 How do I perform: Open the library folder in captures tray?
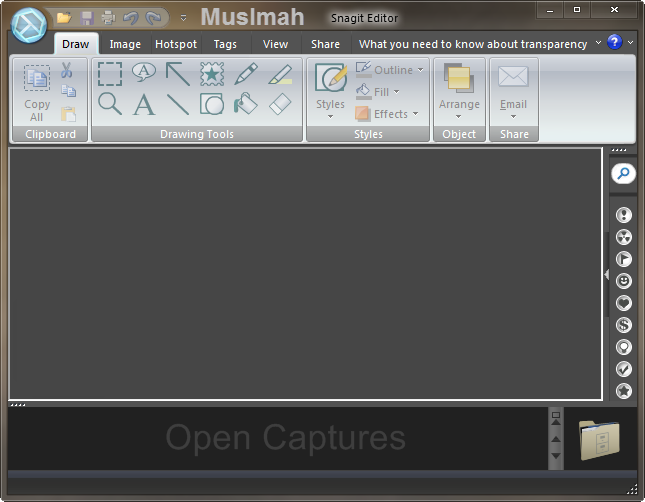(x=599, y=438)
